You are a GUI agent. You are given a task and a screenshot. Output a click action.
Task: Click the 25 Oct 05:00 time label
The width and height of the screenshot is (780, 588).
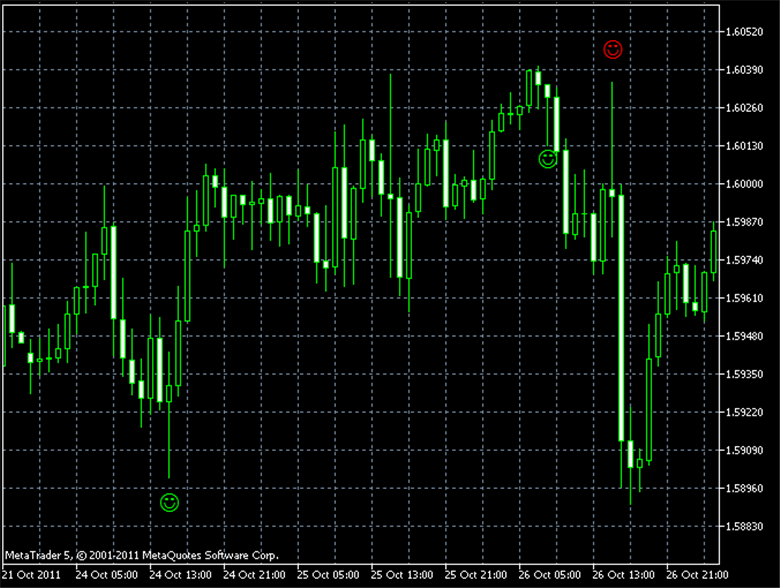click(328, 575)
